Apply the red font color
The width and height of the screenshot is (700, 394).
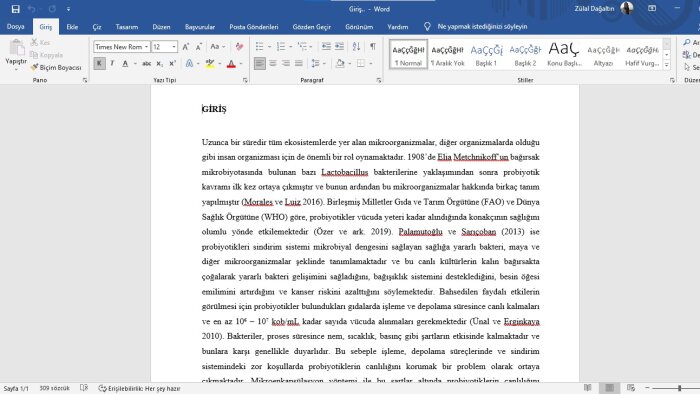coord(231,63)
